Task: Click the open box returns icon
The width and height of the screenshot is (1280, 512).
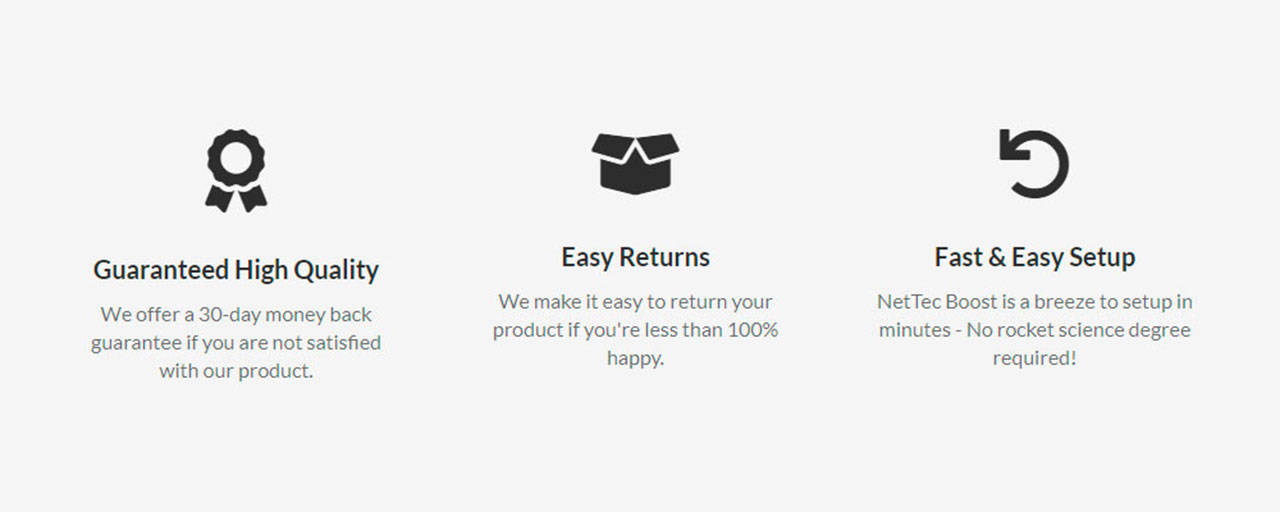Action: (x=635, y=163)
